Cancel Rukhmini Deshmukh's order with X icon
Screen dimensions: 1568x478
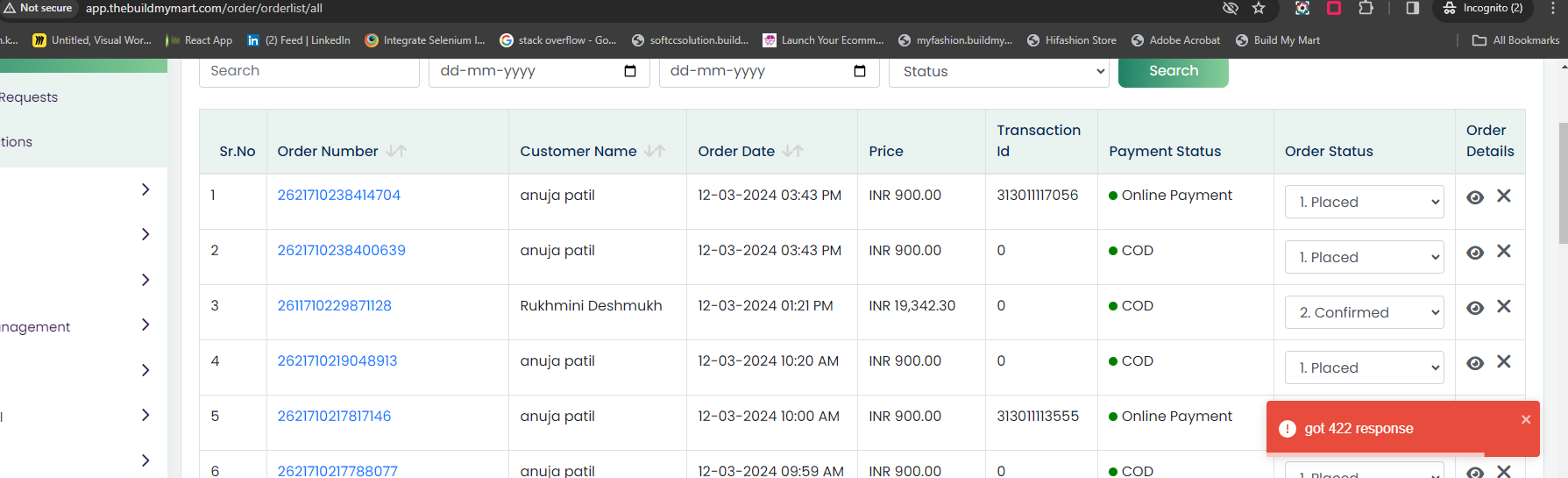coord(1504,306)
